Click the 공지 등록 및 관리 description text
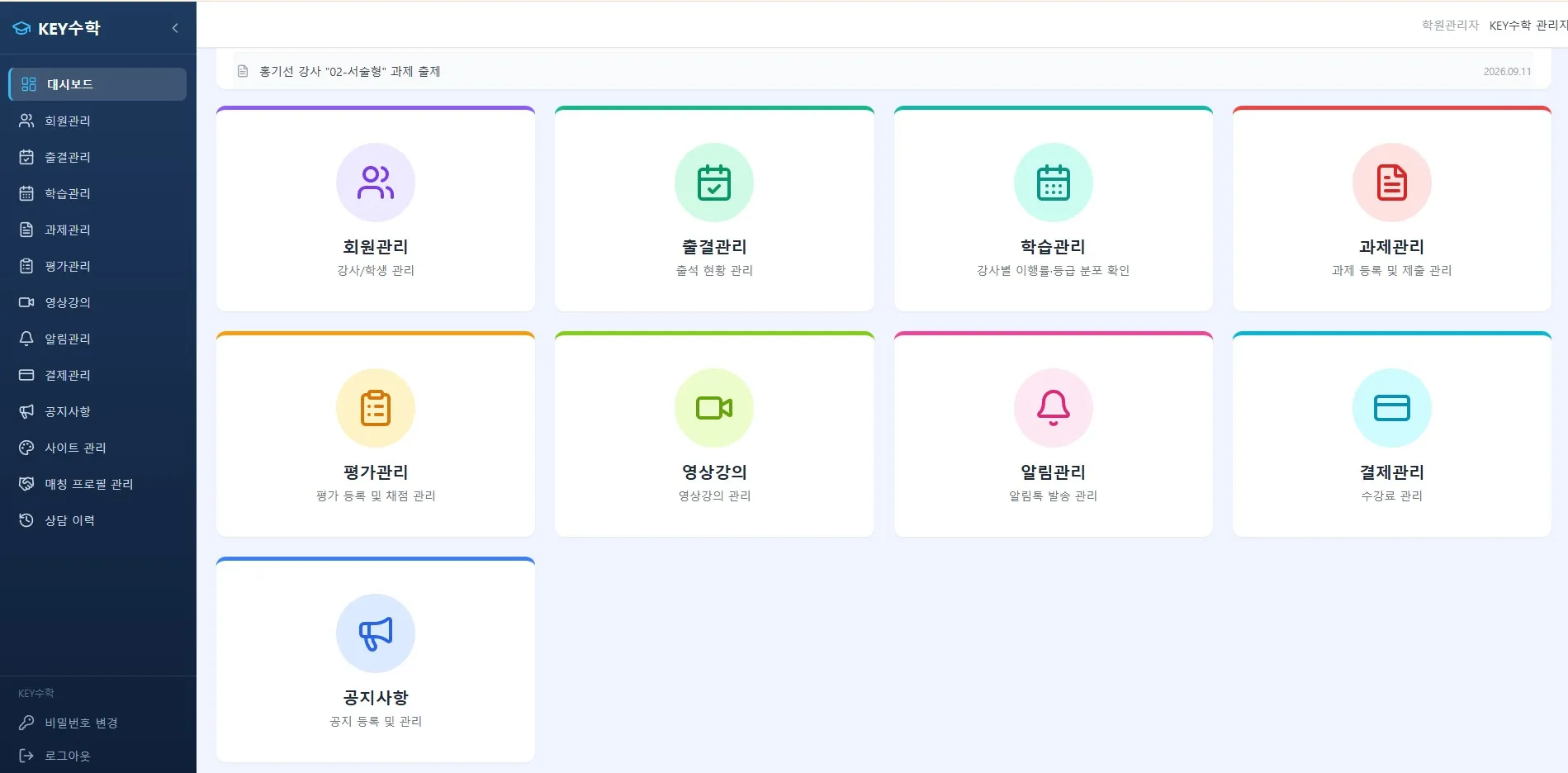The image size is (1568, 773). pos(376,721)
